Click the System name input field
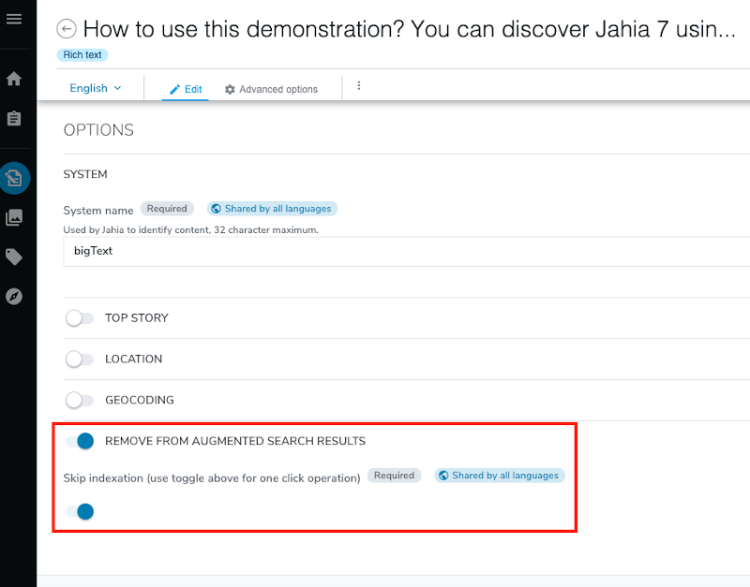Viewport: 750px width, 587px height. 407,251
